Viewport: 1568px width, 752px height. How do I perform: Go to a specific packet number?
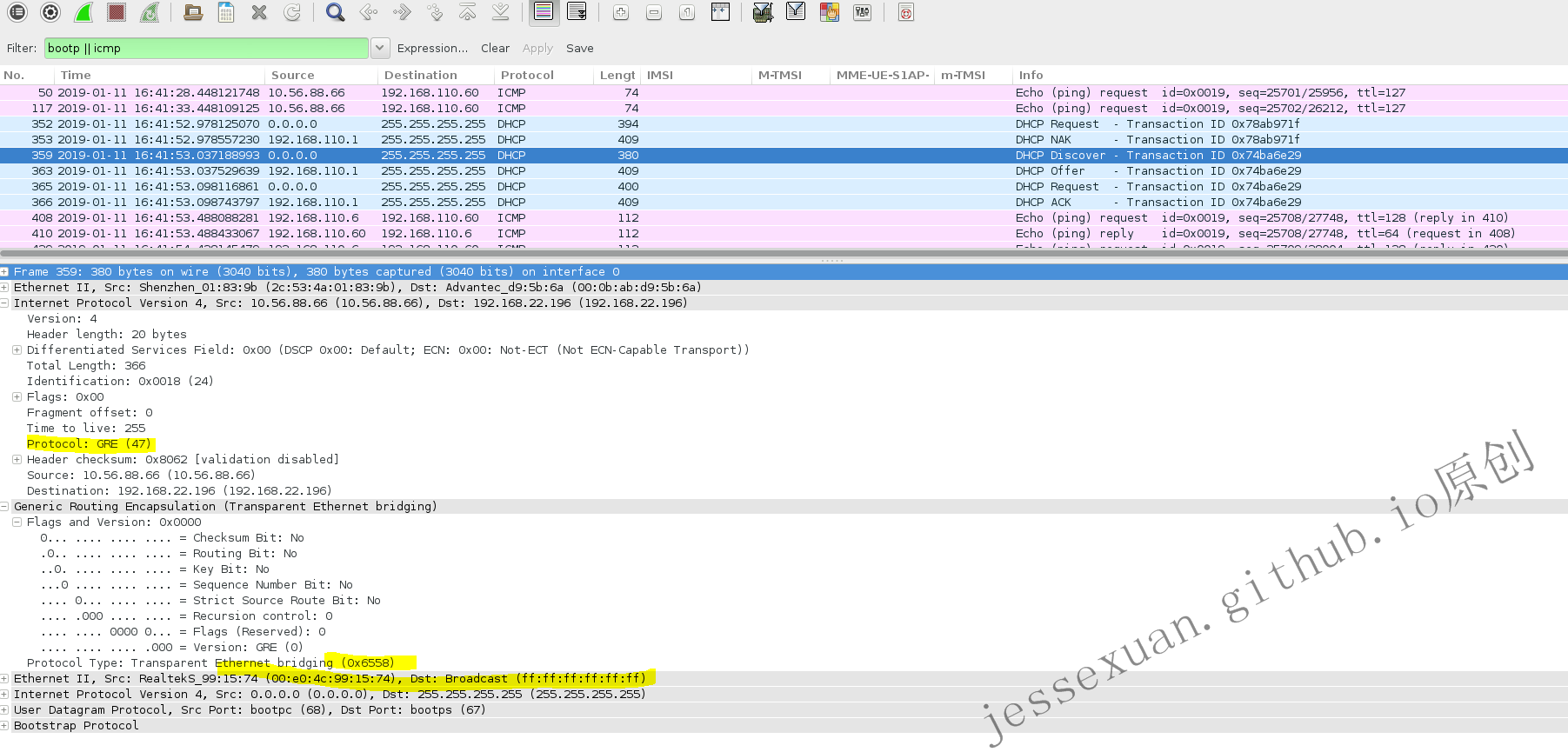[435, 12]
